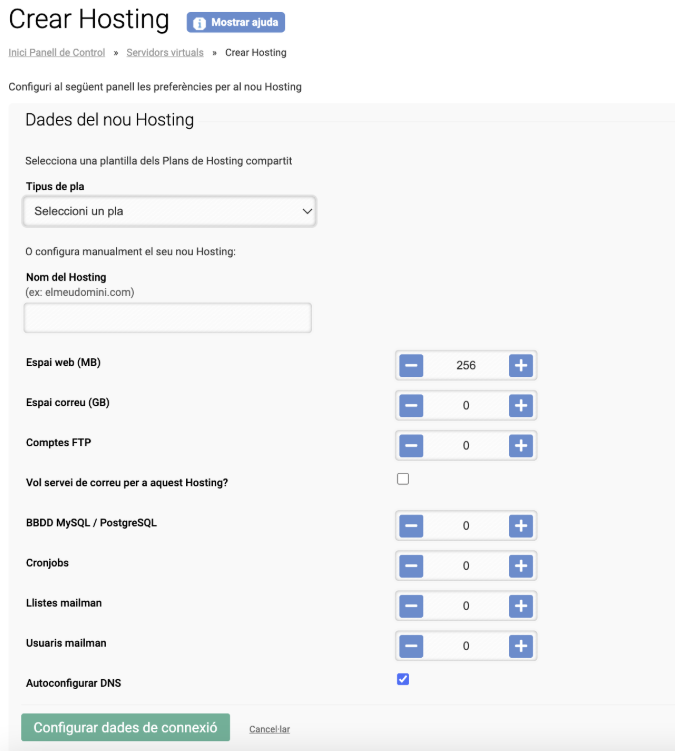Increase Usuaris mailman with plus icon
This screenshot has width=675, height=751.
(520, 646)
